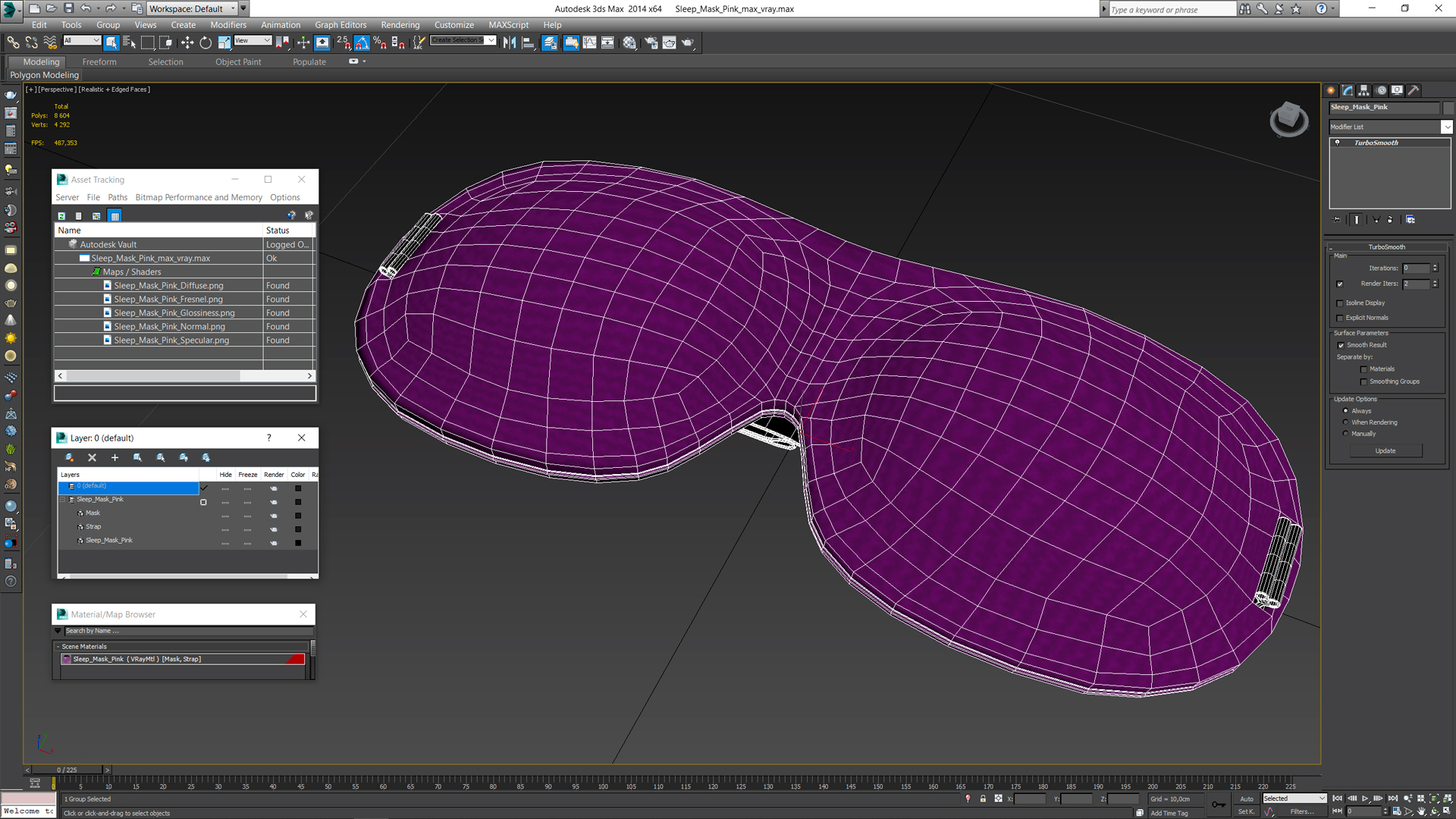Viewport: 1456px width, 819px height.
Task: Click Configure Modifier Sets icon below stack
Action: tap(1410, 220)
